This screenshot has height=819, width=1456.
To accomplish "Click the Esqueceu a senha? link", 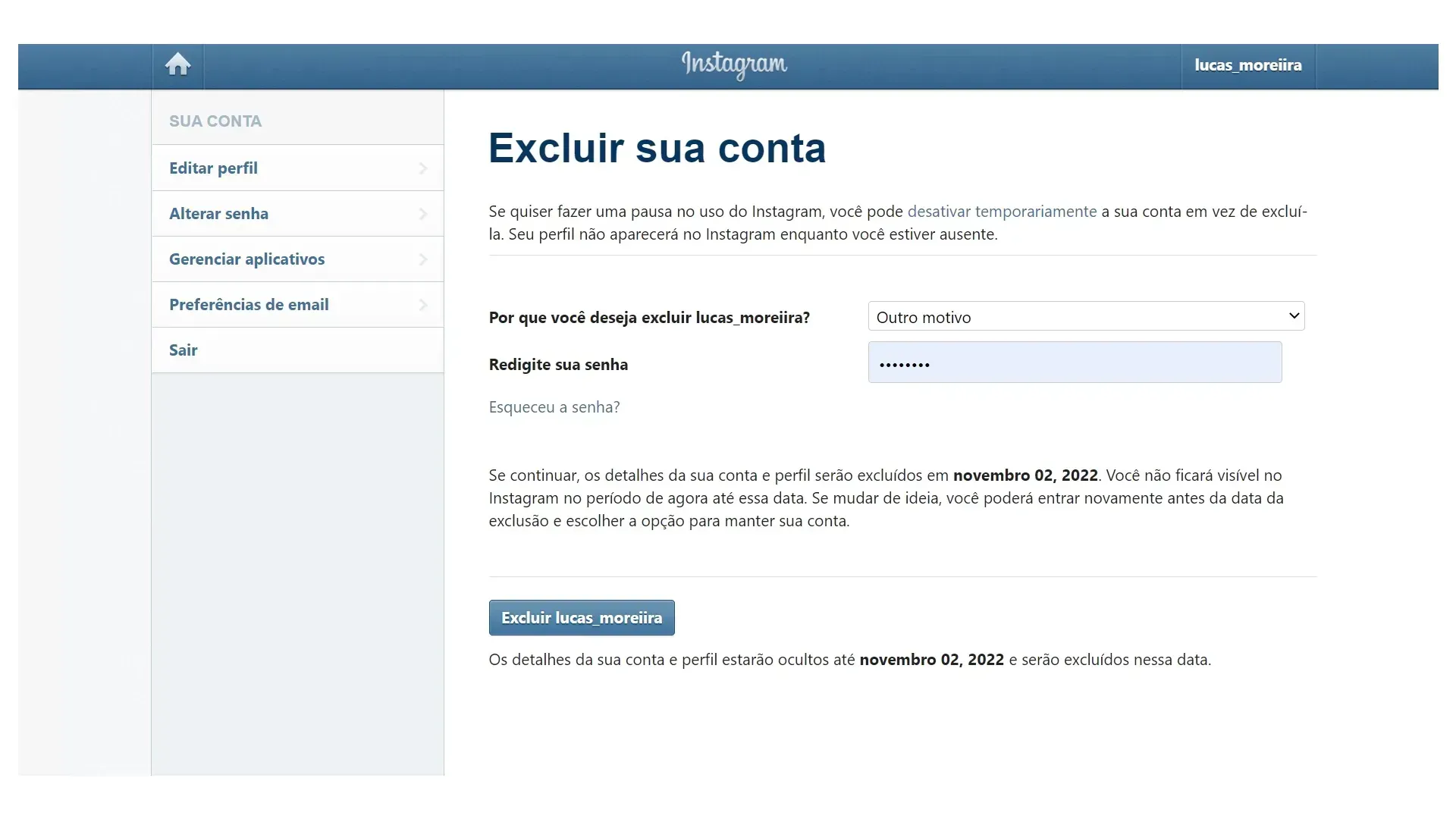I will (x=554, y=407).
